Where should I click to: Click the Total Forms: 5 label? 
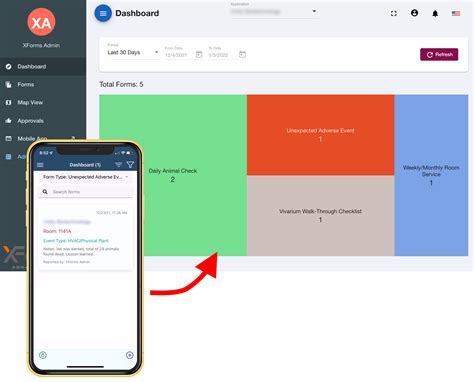point(121,84)
